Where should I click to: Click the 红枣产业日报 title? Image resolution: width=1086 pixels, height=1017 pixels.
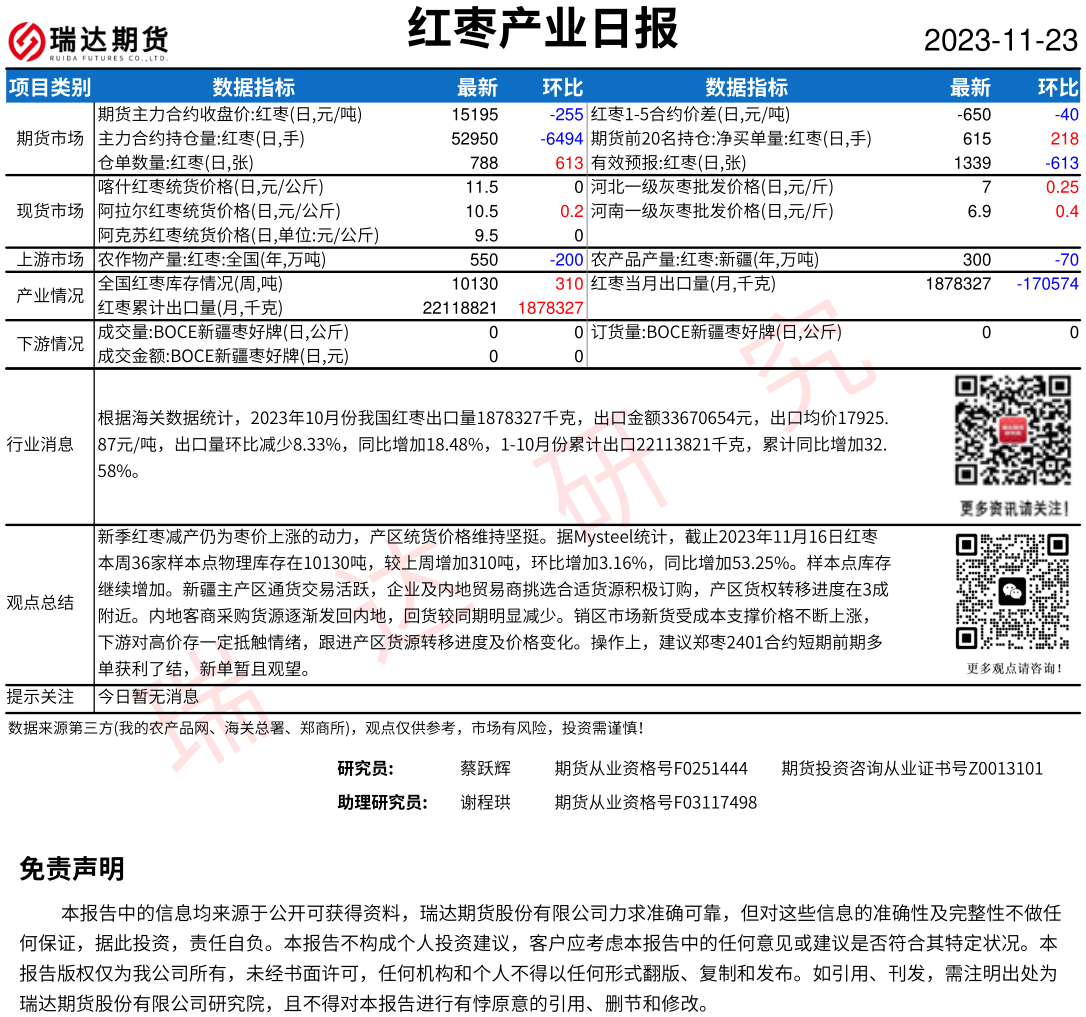[543, 28]
